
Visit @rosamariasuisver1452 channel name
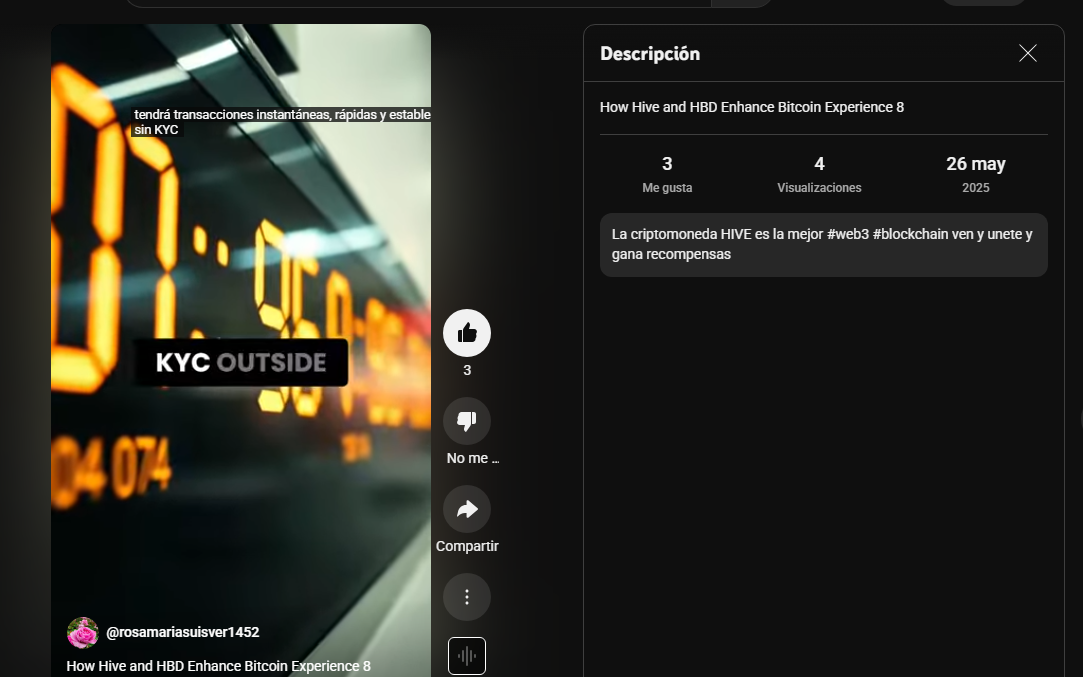click(183, 632)
